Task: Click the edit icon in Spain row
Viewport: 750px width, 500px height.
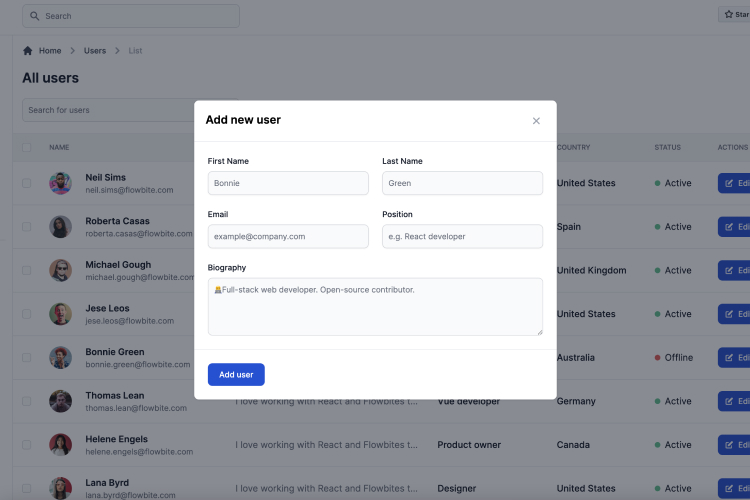Action: click(x=728, y=227)
